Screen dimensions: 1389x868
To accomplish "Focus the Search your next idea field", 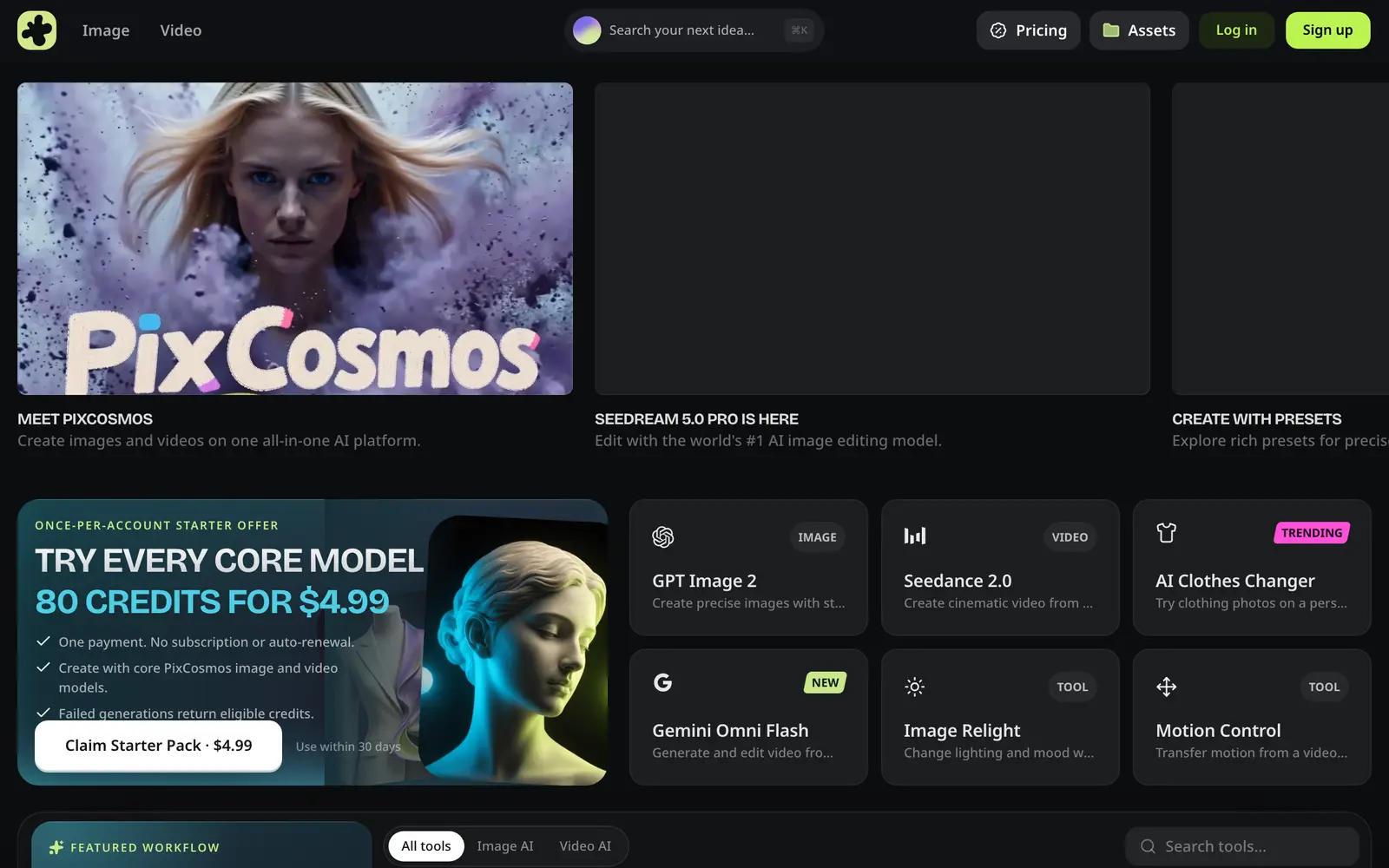I will coord(694,30).
